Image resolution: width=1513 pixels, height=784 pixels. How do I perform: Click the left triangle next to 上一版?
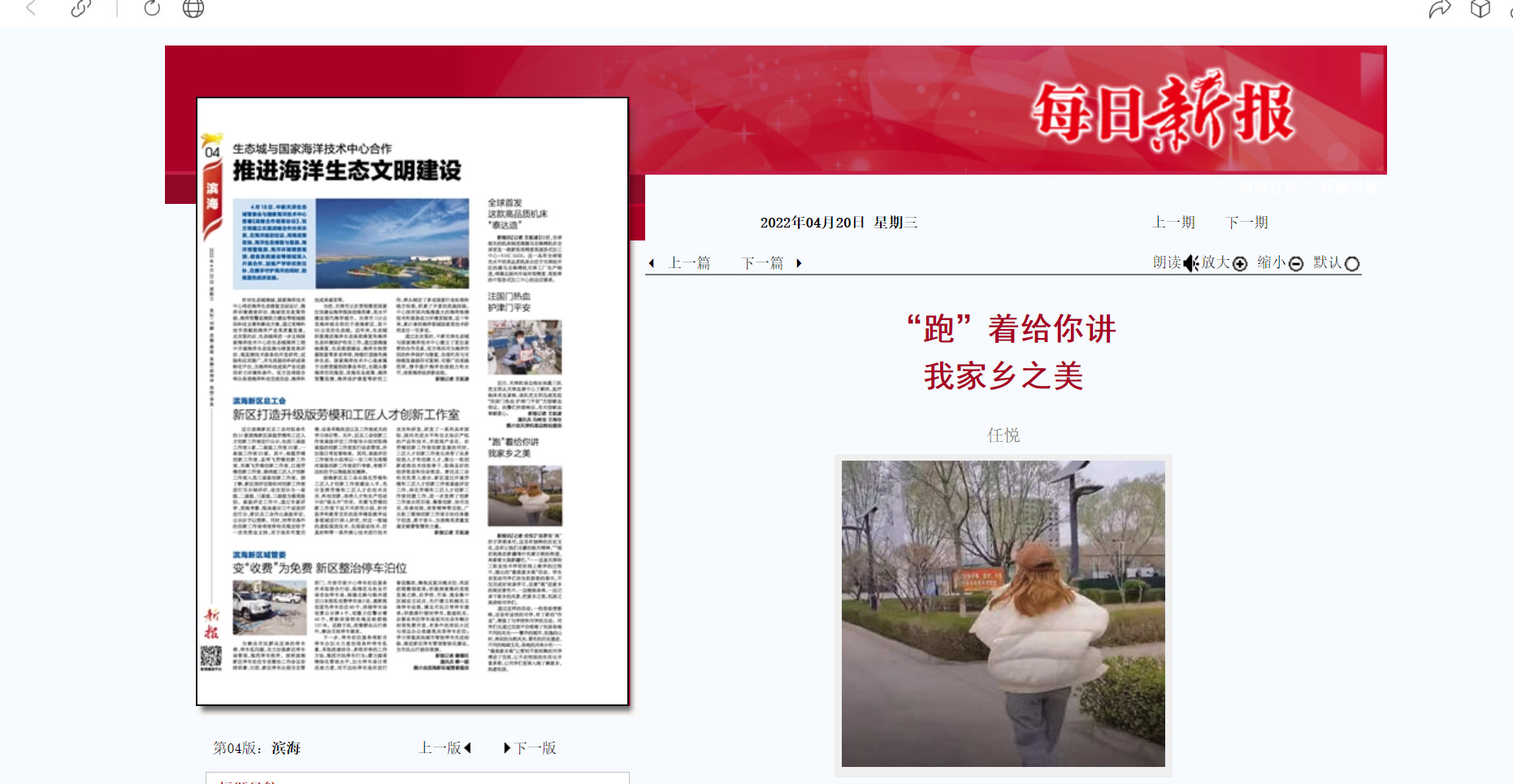(x=467, y=747)
